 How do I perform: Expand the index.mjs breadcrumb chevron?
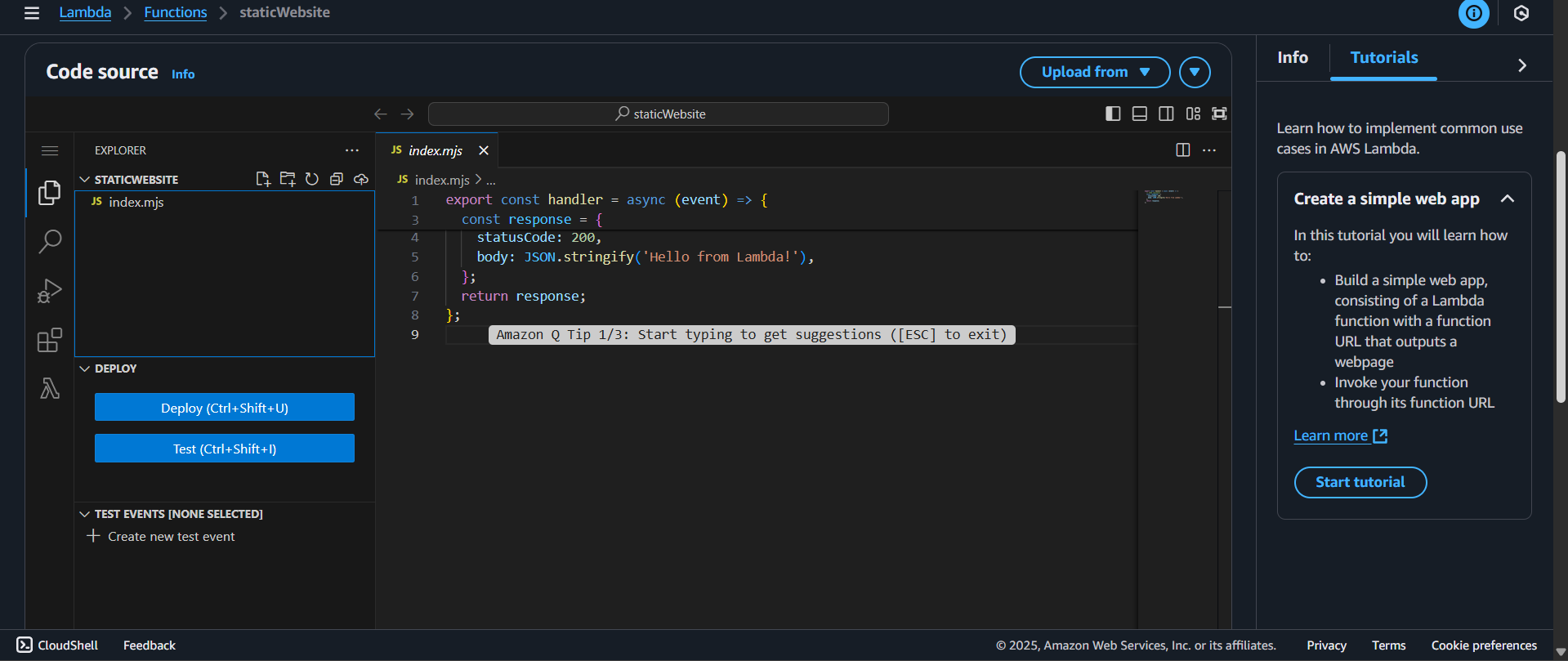coord(478,179)
